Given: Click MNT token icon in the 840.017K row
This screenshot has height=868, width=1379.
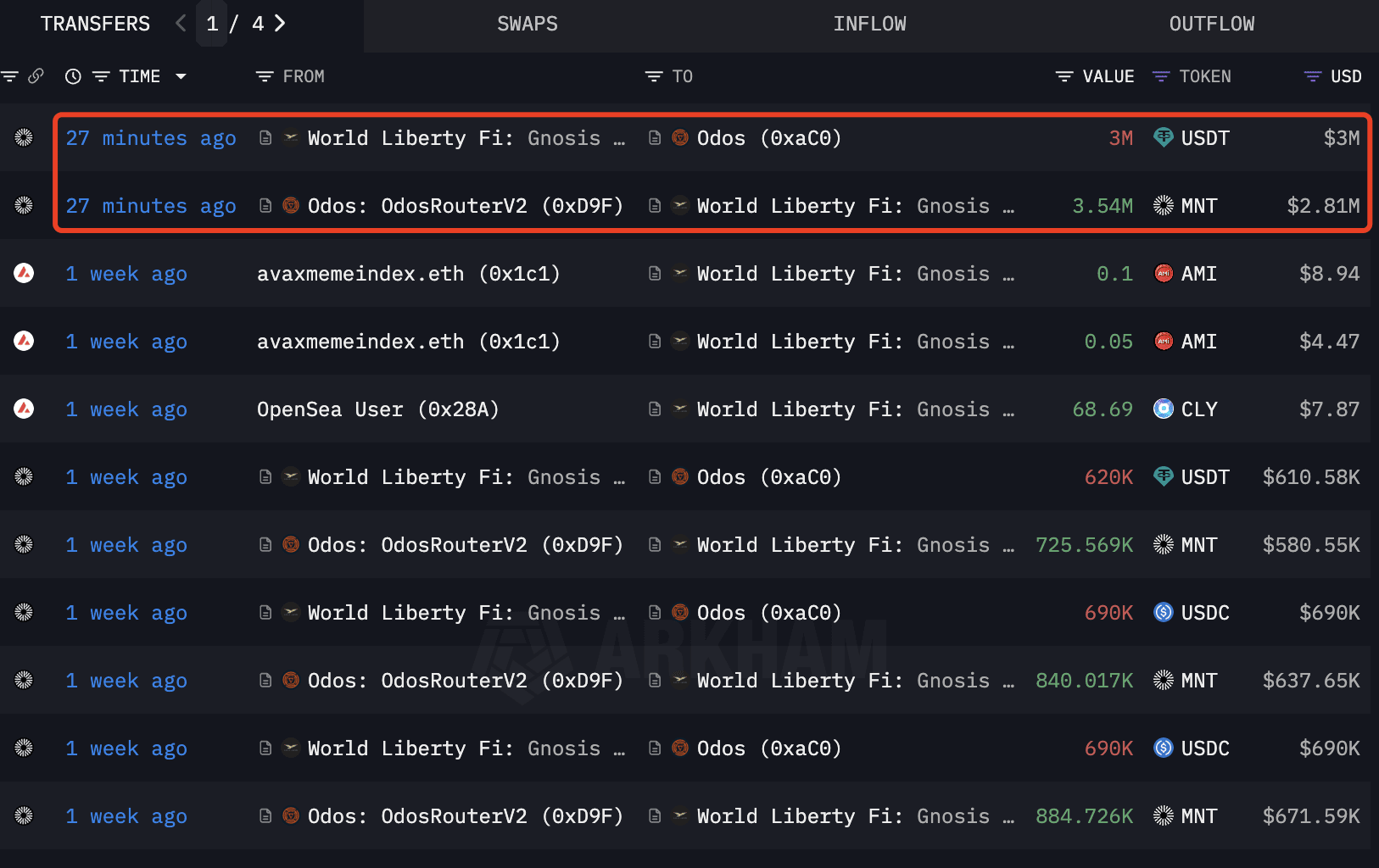Looking at the screenshot, I should click(1164, 680).
